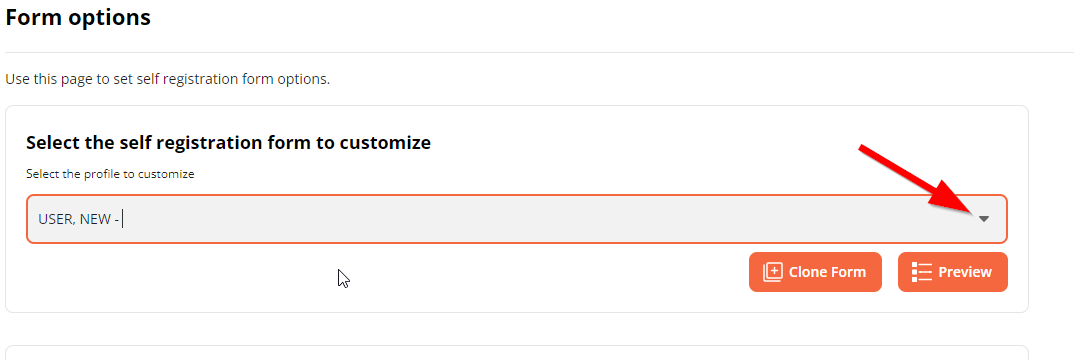Screen dimensions: 1074x360
Task: Place cursor after 'NEW -' in profile field
Action: click(x=122, y=220)
